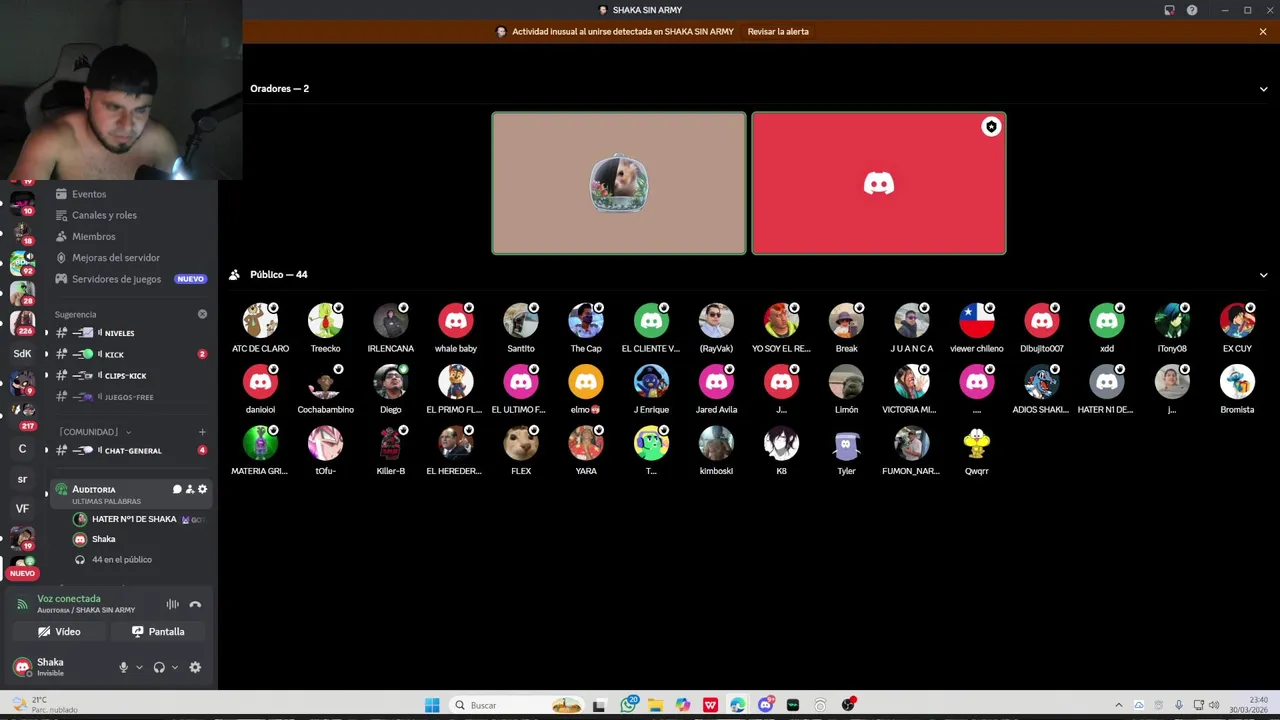Open server with 226 badge
The height and width of the screenshot is (720, 1280).
[22, 322]
